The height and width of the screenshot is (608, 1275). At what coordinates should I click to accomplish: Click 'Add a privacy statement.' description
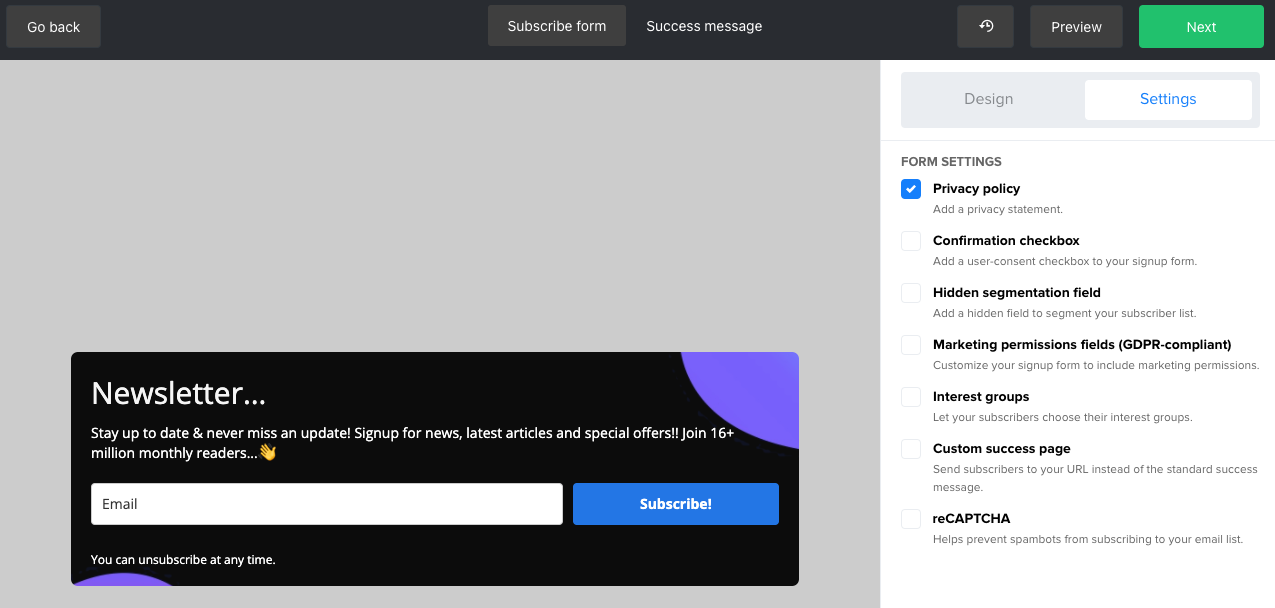998,210
